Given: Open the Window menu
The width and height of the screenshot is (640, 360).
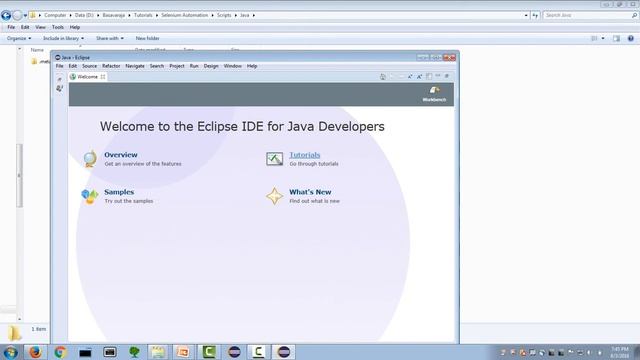Looking at the screenshot, I should [x=233, y=66].
